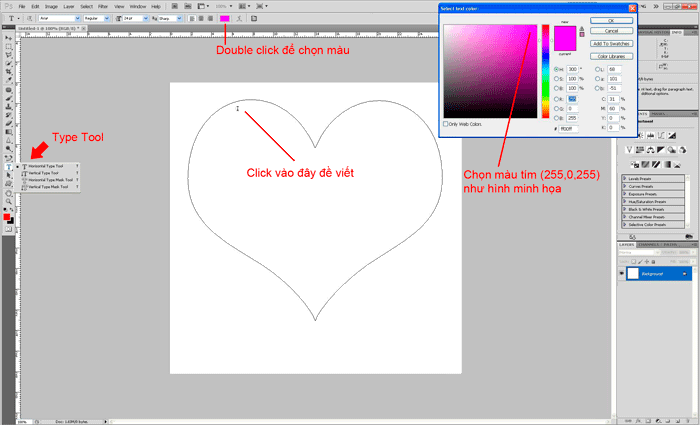700x425 pixels.
Task: Open the Filter menu
Action: pyautogui.click(x=102, y=6)
